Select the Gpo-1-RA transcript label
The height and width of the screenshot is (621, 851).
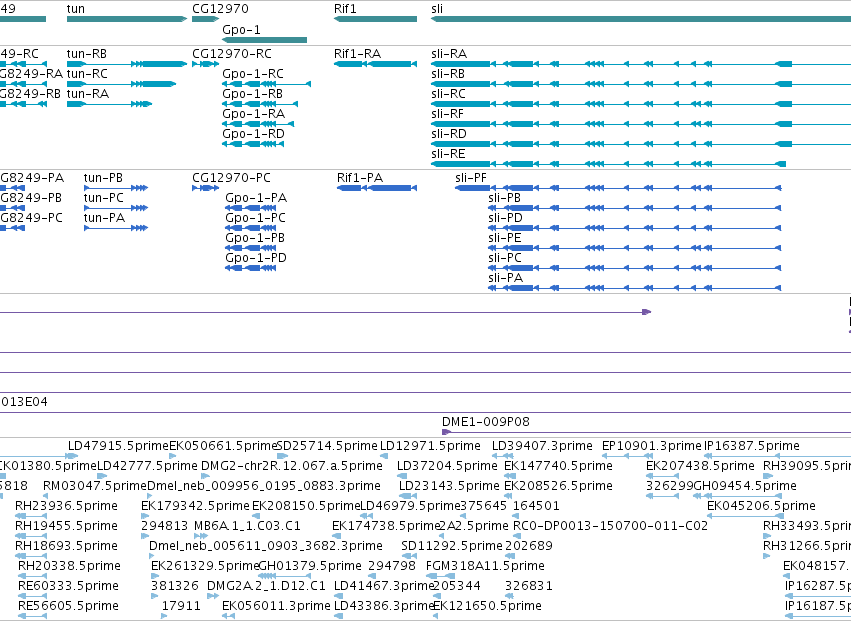(253, 114)
